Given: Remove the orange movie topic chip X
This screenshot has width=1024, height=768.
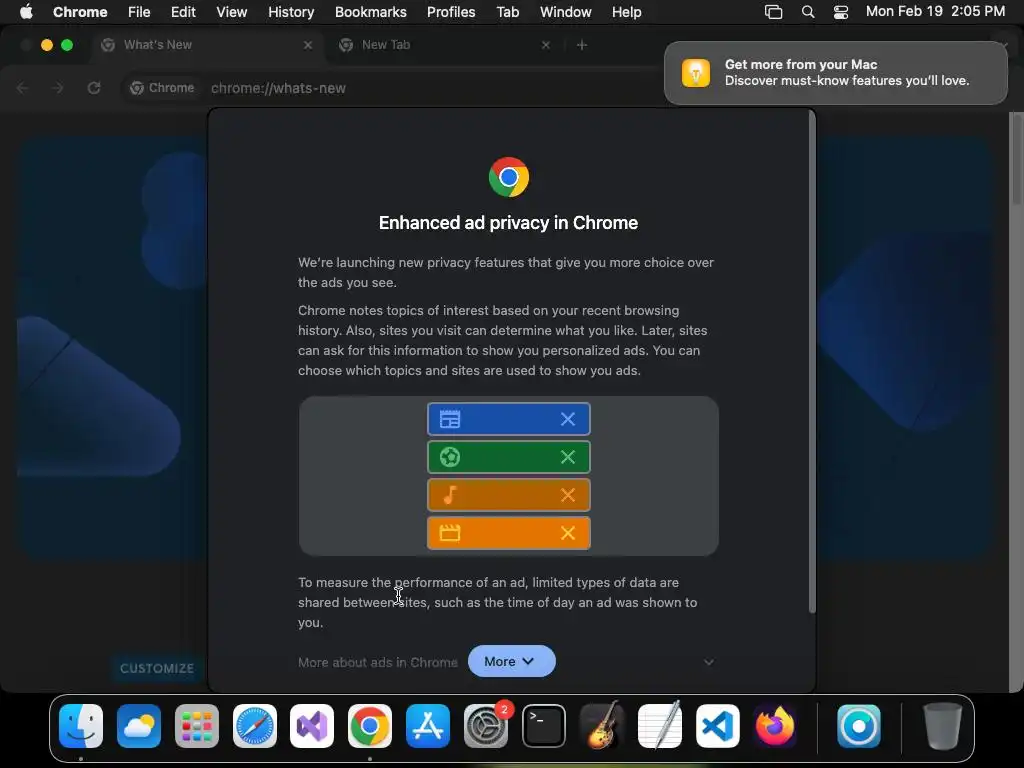Looking at the screenshot, I should click(568, 533).
